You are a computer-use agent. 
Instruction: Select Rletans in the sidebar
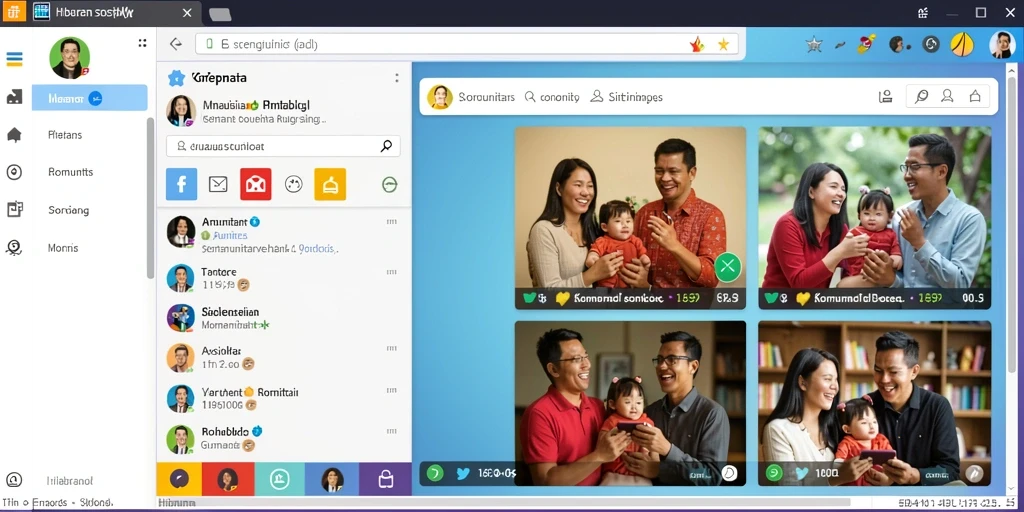(65, 135)
